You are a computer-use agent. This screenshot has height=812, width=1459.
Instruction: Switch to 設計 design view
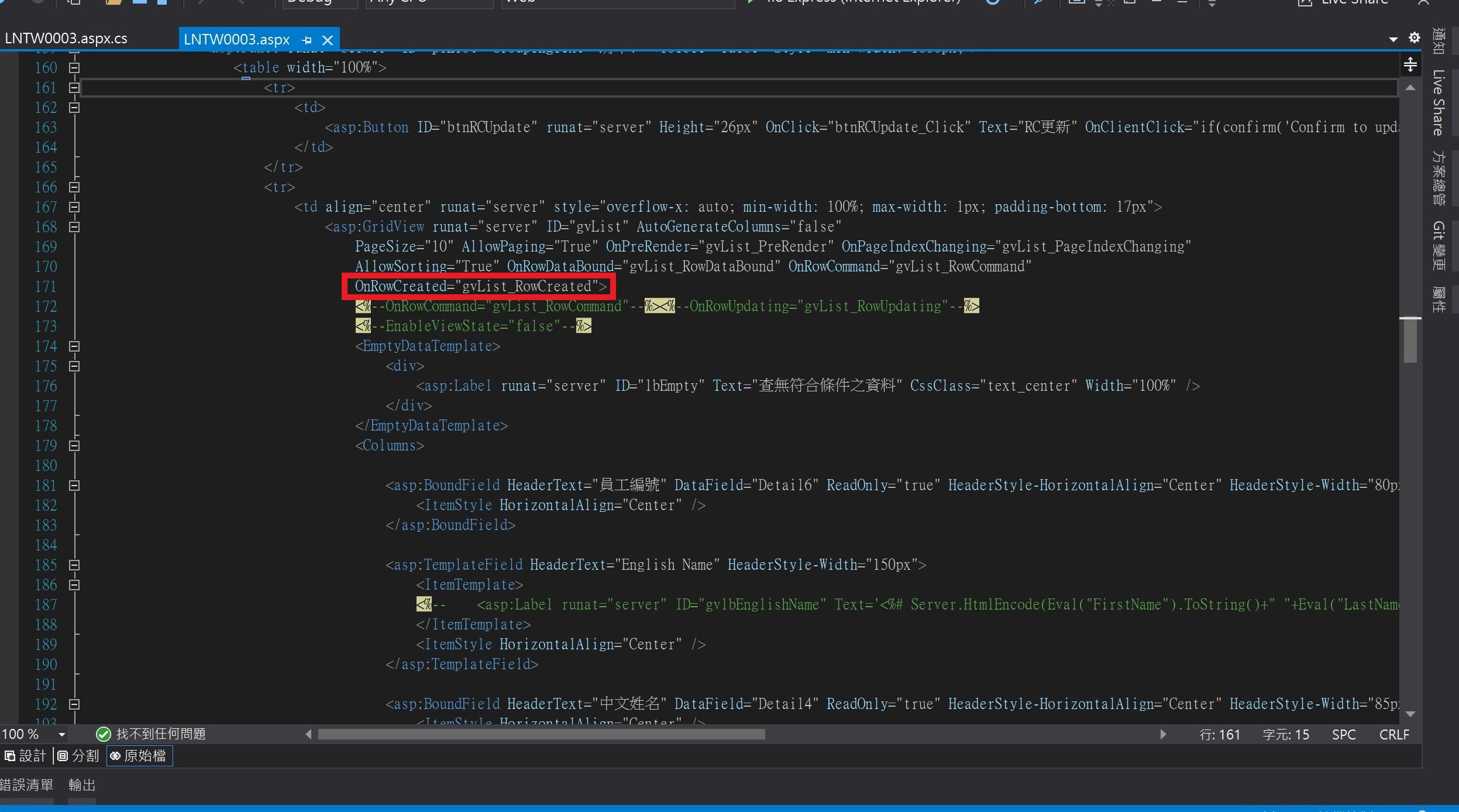click(25, 756)
